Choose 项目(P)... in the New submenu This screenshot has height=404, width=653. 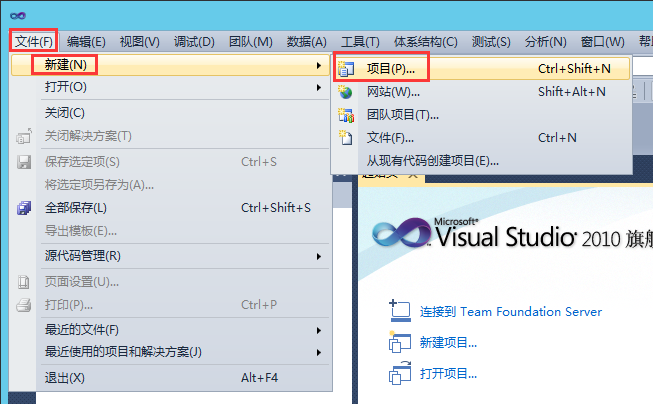(x=482, y=69)
